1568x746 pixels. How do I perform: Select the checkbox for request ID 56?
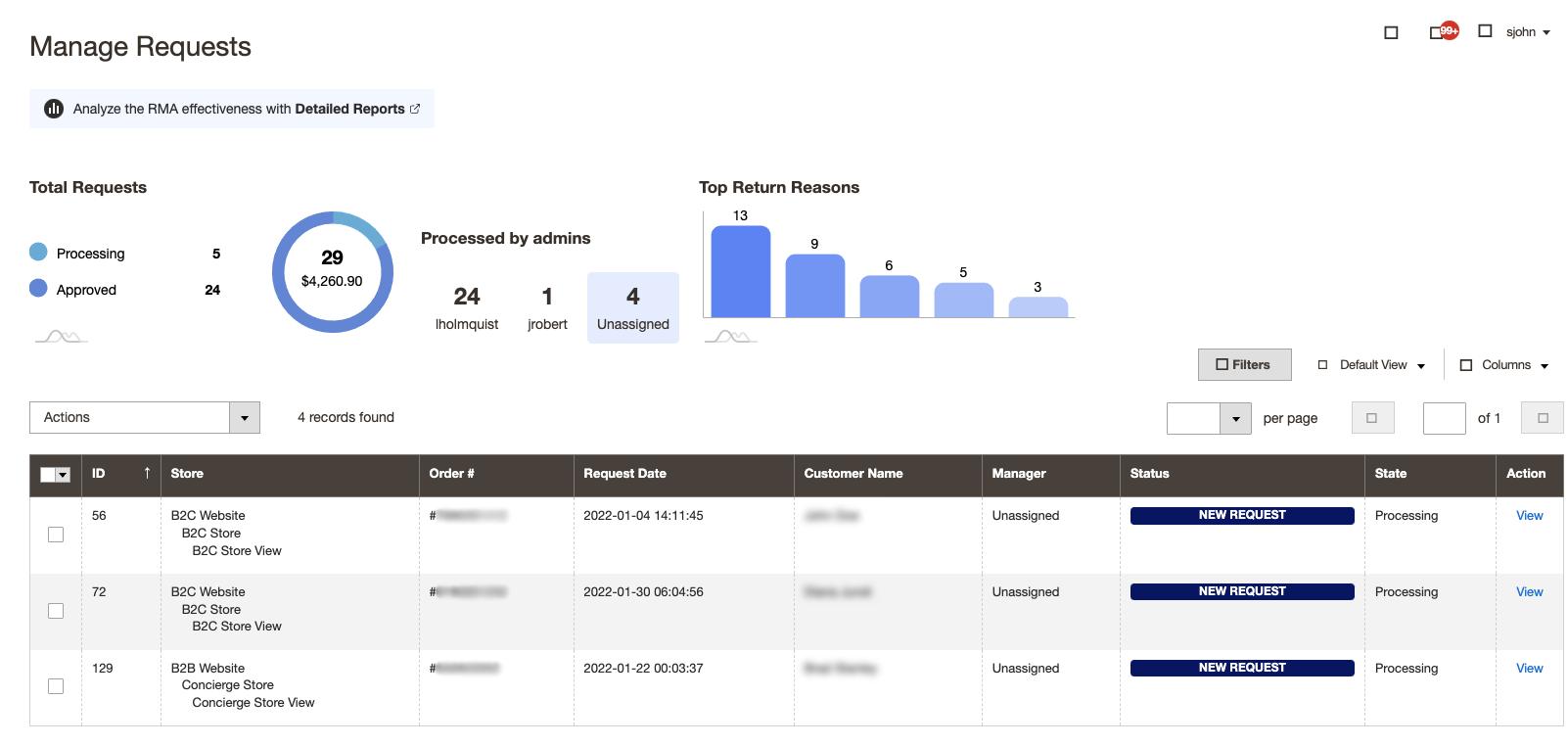pyautogui.click(x=56, y=535)
